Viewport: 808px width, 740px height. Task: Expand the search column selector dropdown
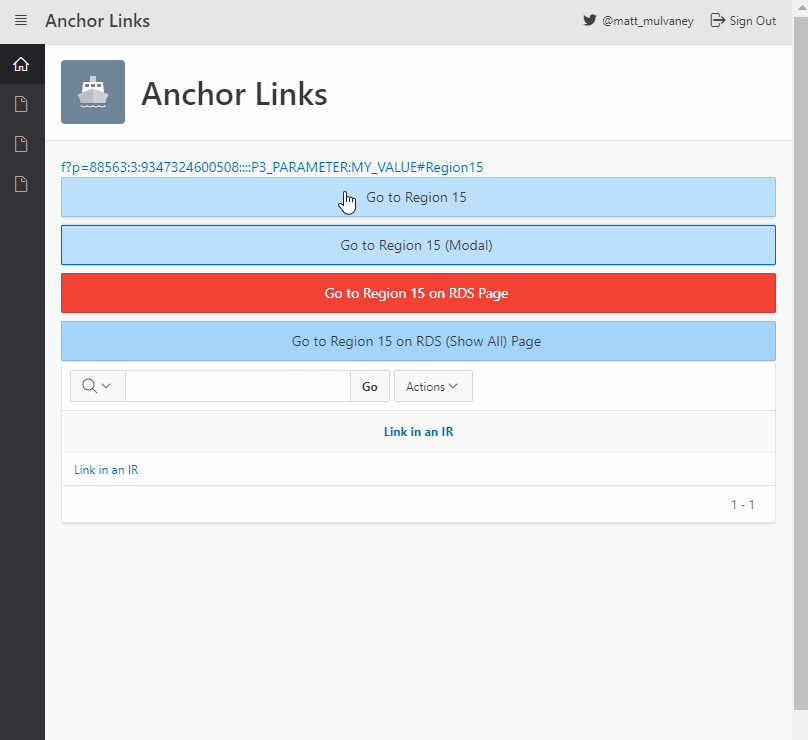[97, 386]
